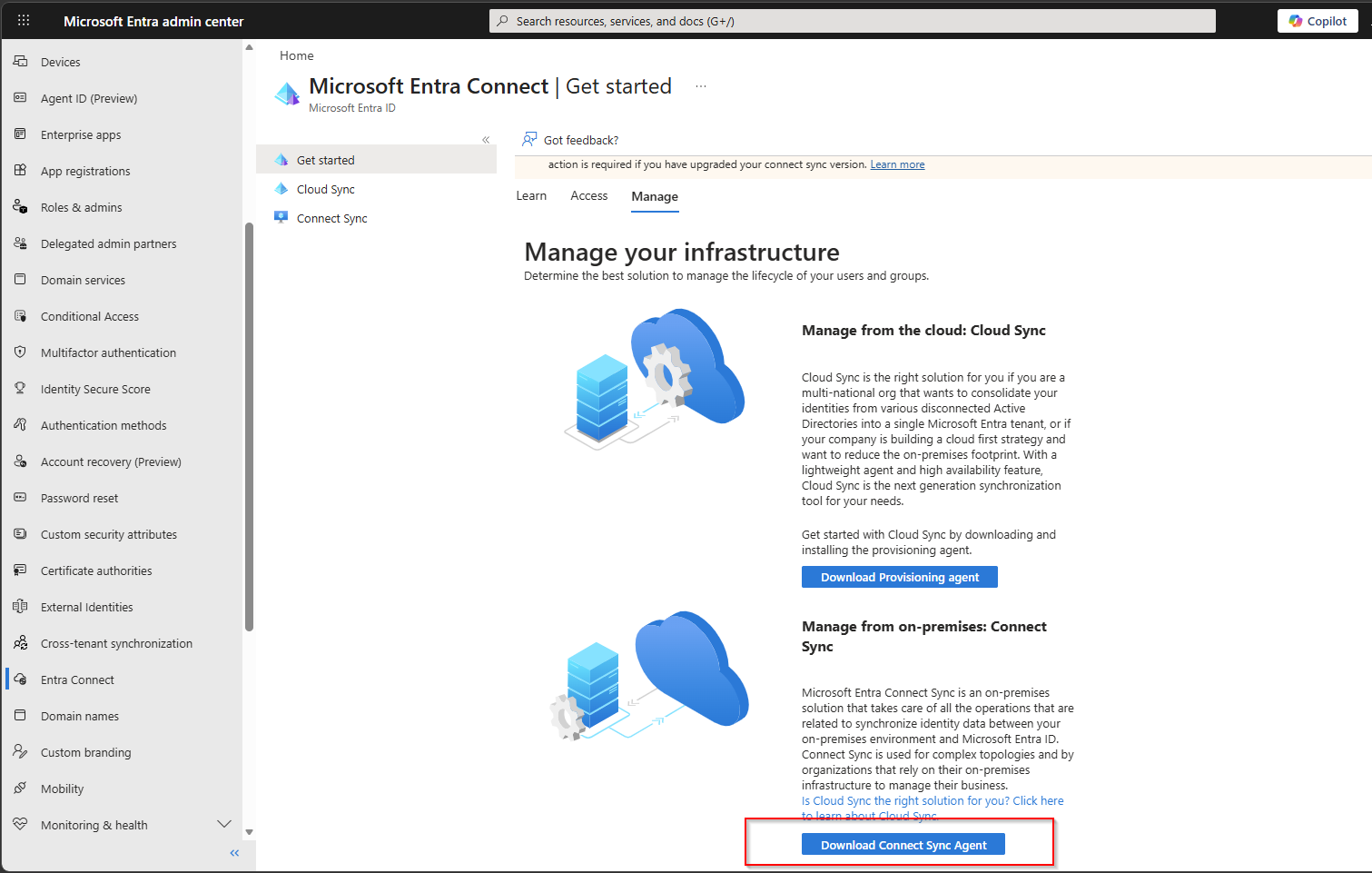Screen dimensions: 1372x873
Task: Open Password reset configuration
Action: pos(79,497)
